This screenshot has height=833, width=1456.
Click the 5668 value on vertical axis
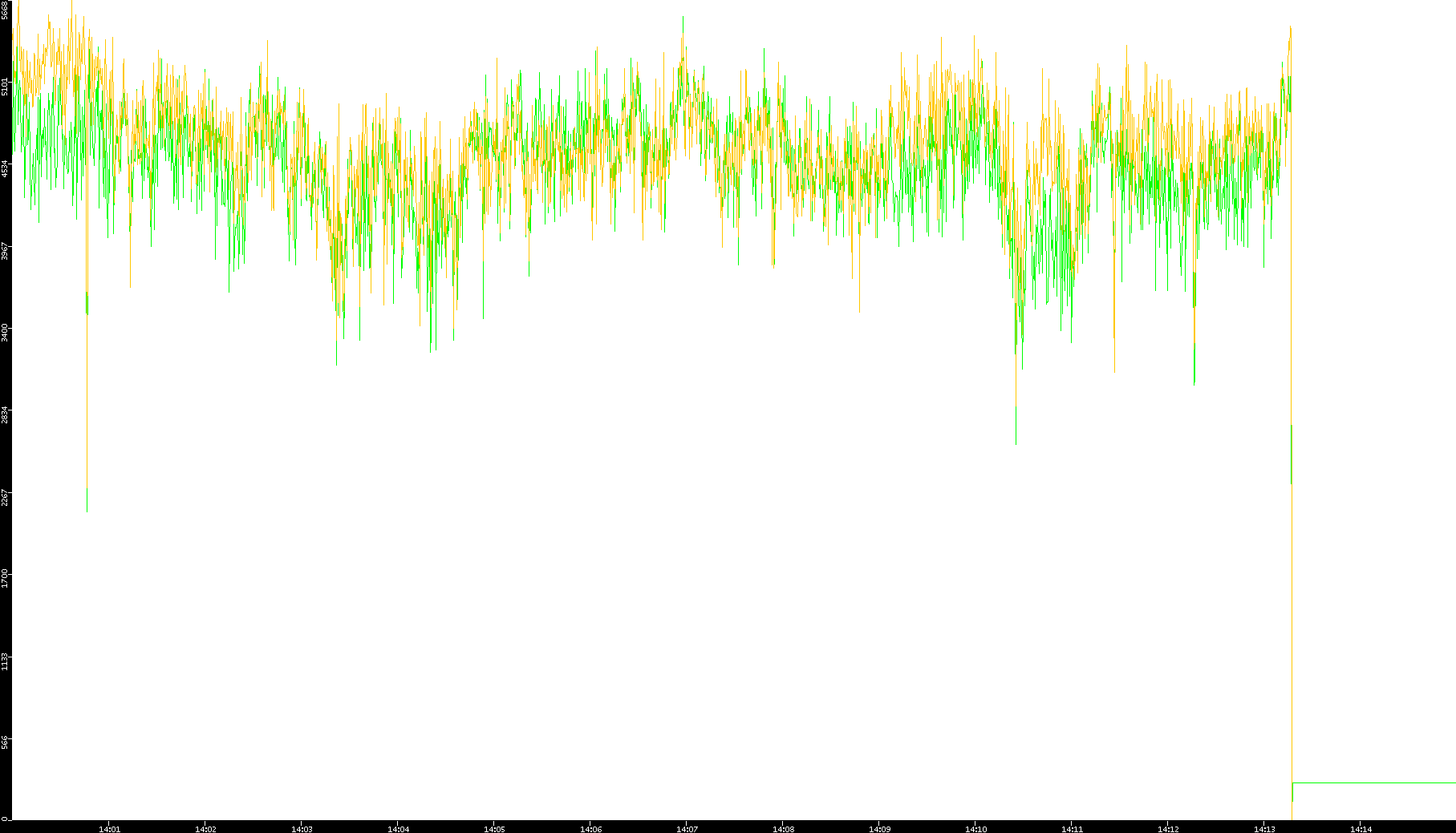(6, 10)
